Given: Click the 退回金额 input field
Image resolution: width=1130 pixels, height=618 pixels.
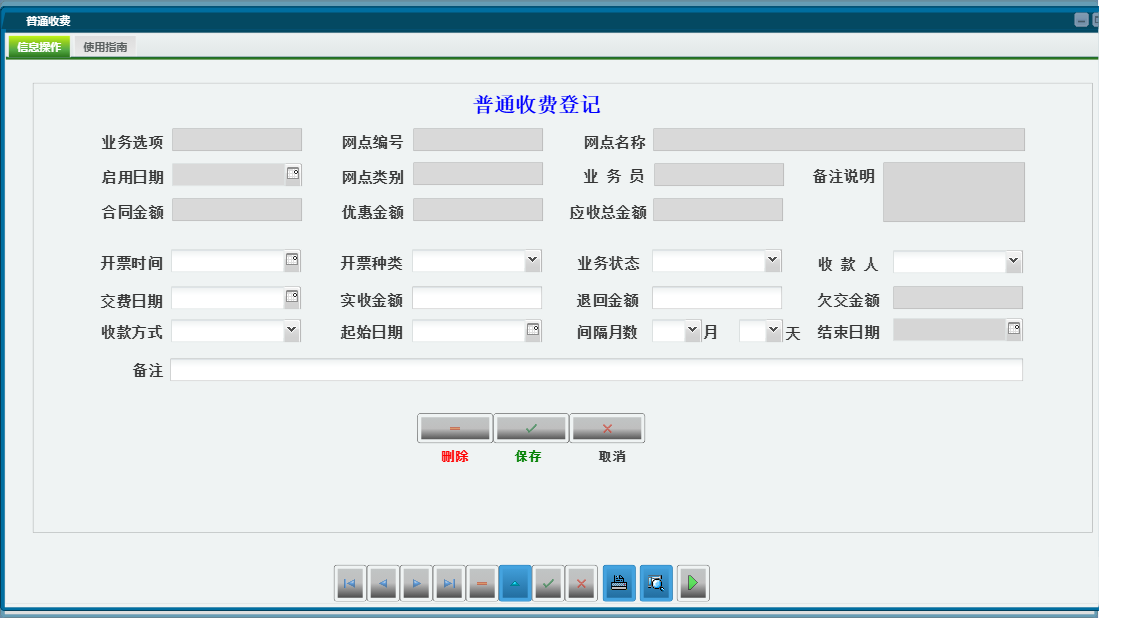Looking at the screenshot, I should [717, 298].
